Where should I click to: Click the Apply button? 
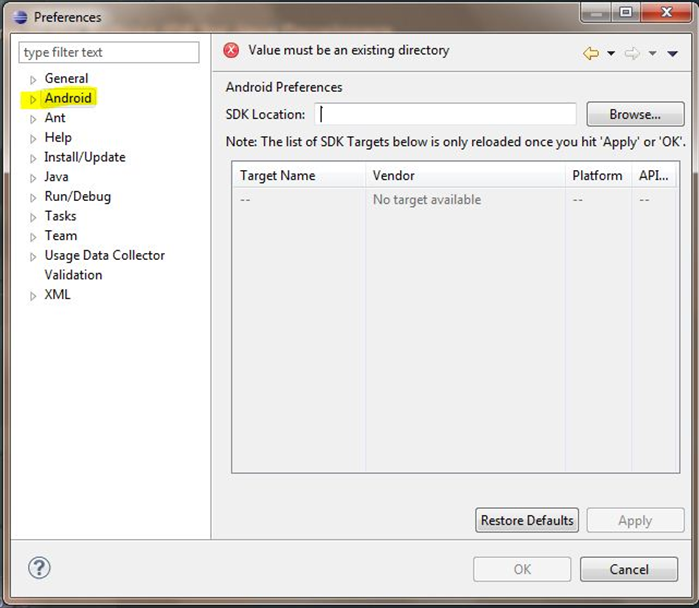pos(635,520)
